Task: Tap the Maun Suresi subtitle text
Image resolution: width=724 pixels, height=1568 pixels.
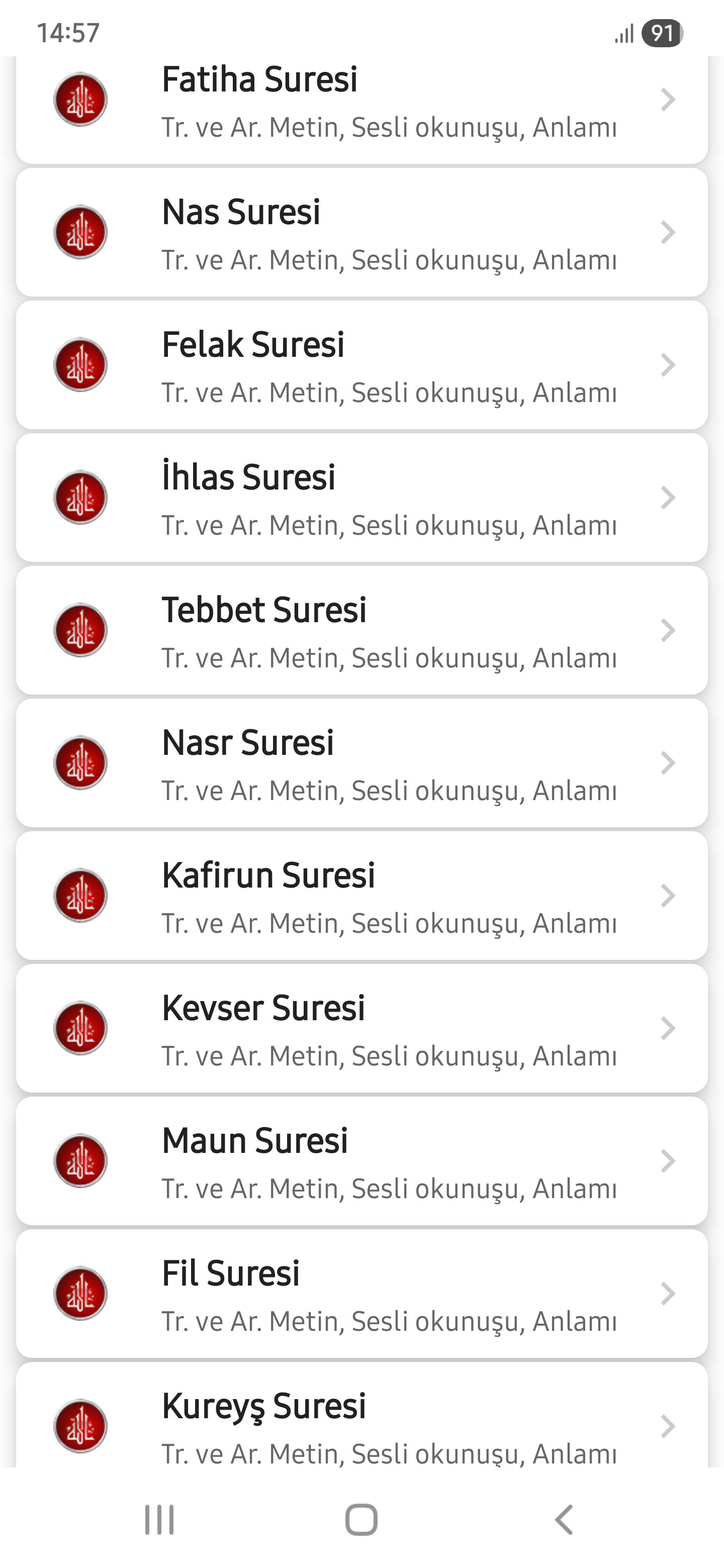Action: (x=389, y=1189)
